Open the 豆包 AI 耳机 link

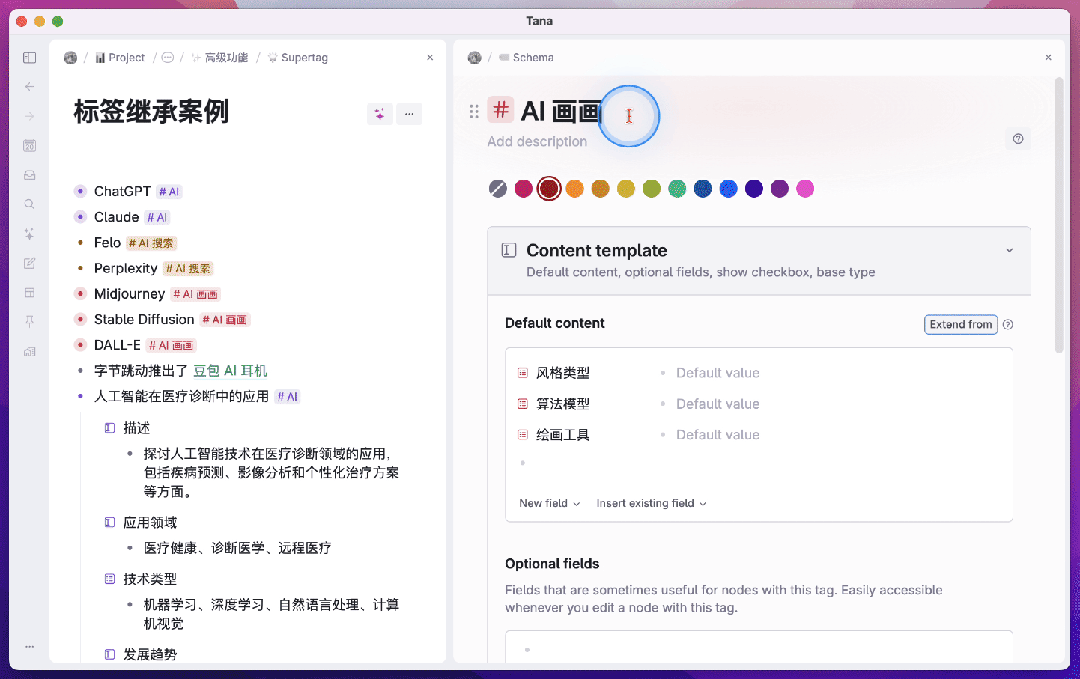(230, 371)
